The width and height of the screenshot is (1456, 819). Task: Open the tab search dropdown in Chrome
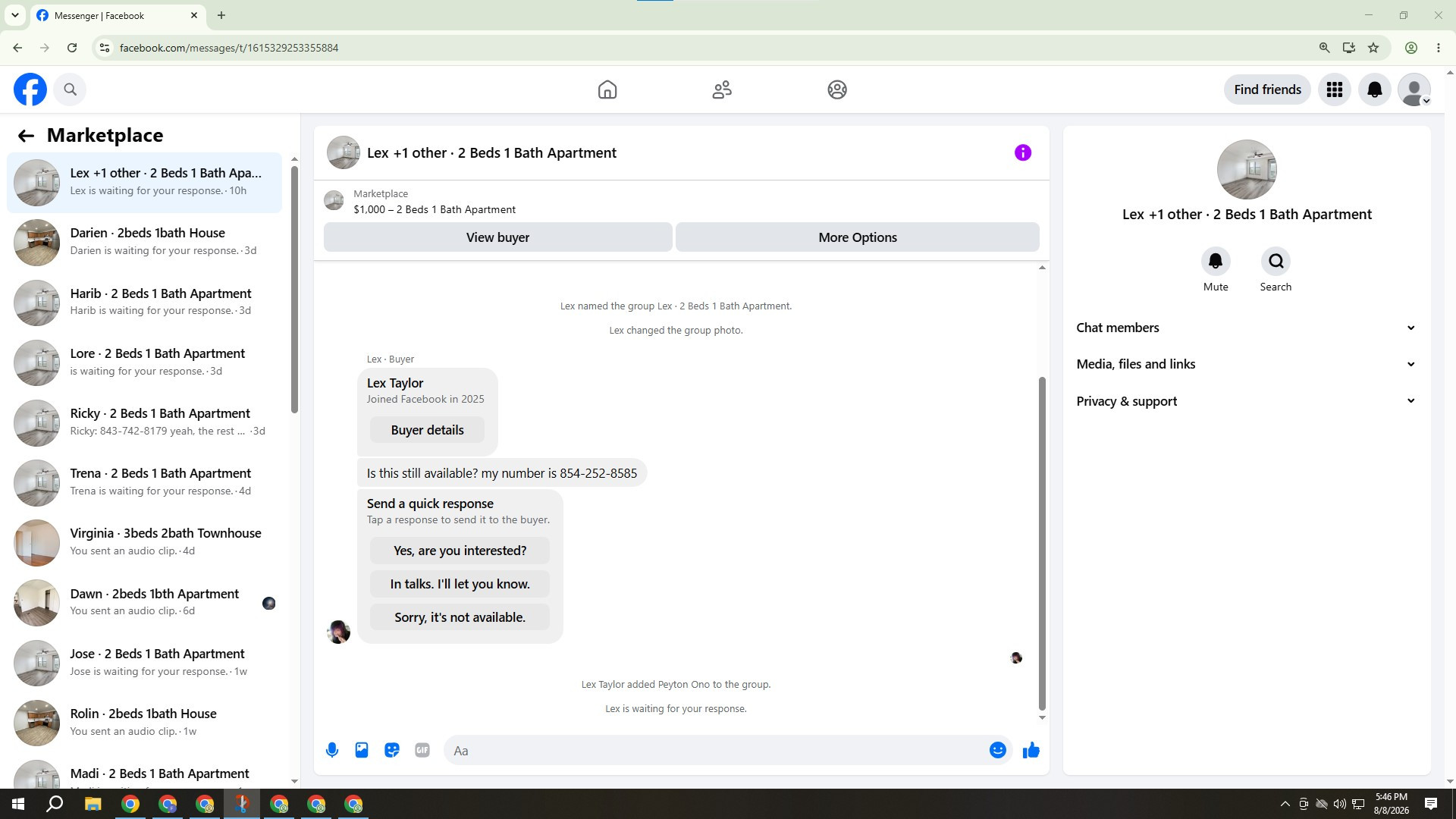14,15
